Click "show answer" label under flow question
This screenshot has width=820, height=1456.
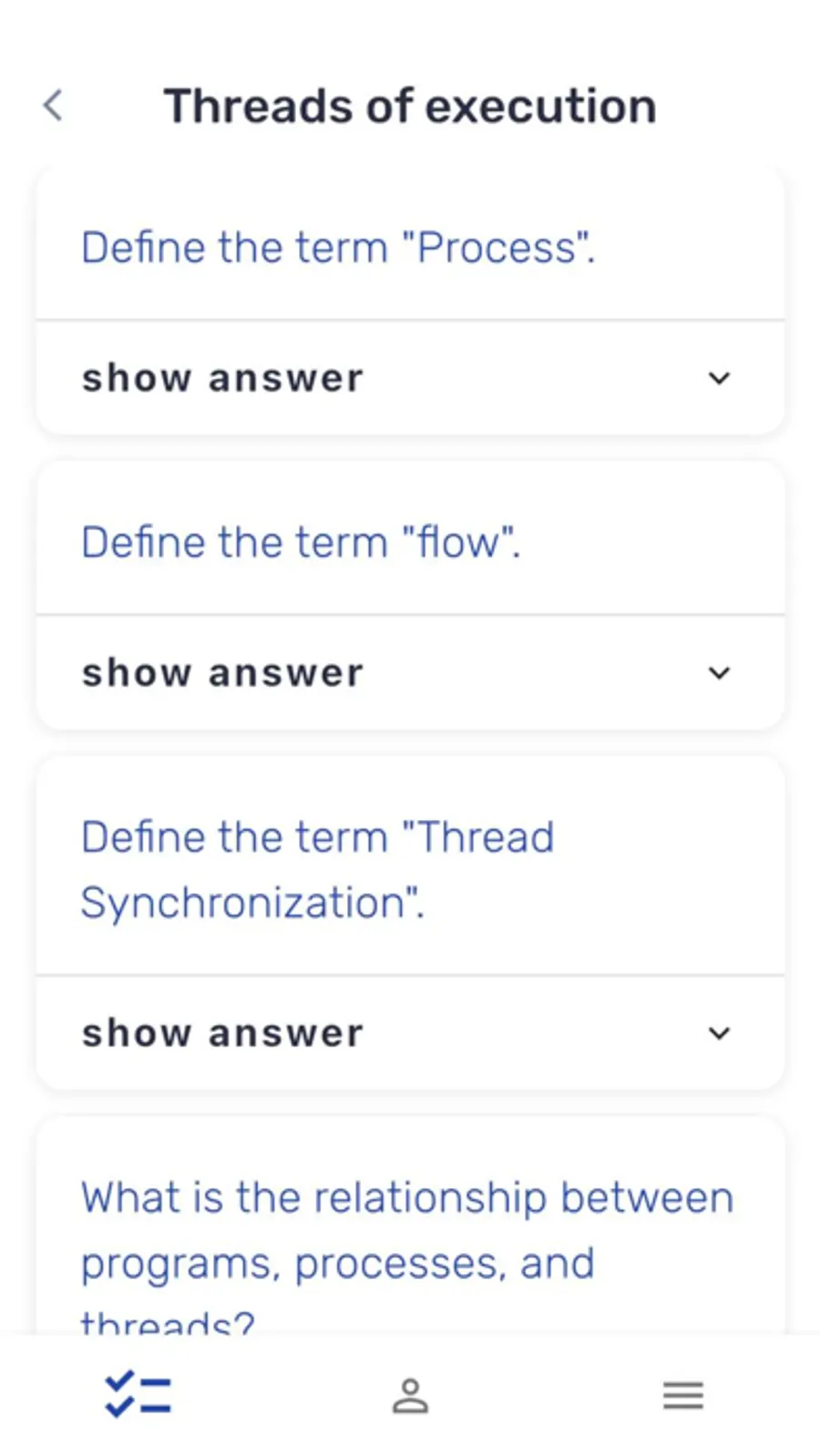pos(222,673)
